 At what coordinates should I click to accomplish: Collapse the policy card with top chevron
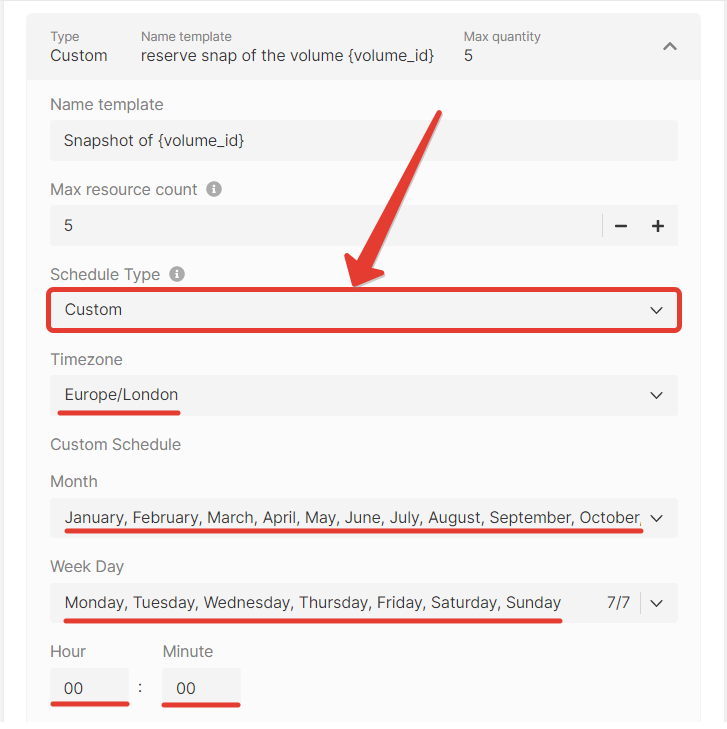coord(669,46)
